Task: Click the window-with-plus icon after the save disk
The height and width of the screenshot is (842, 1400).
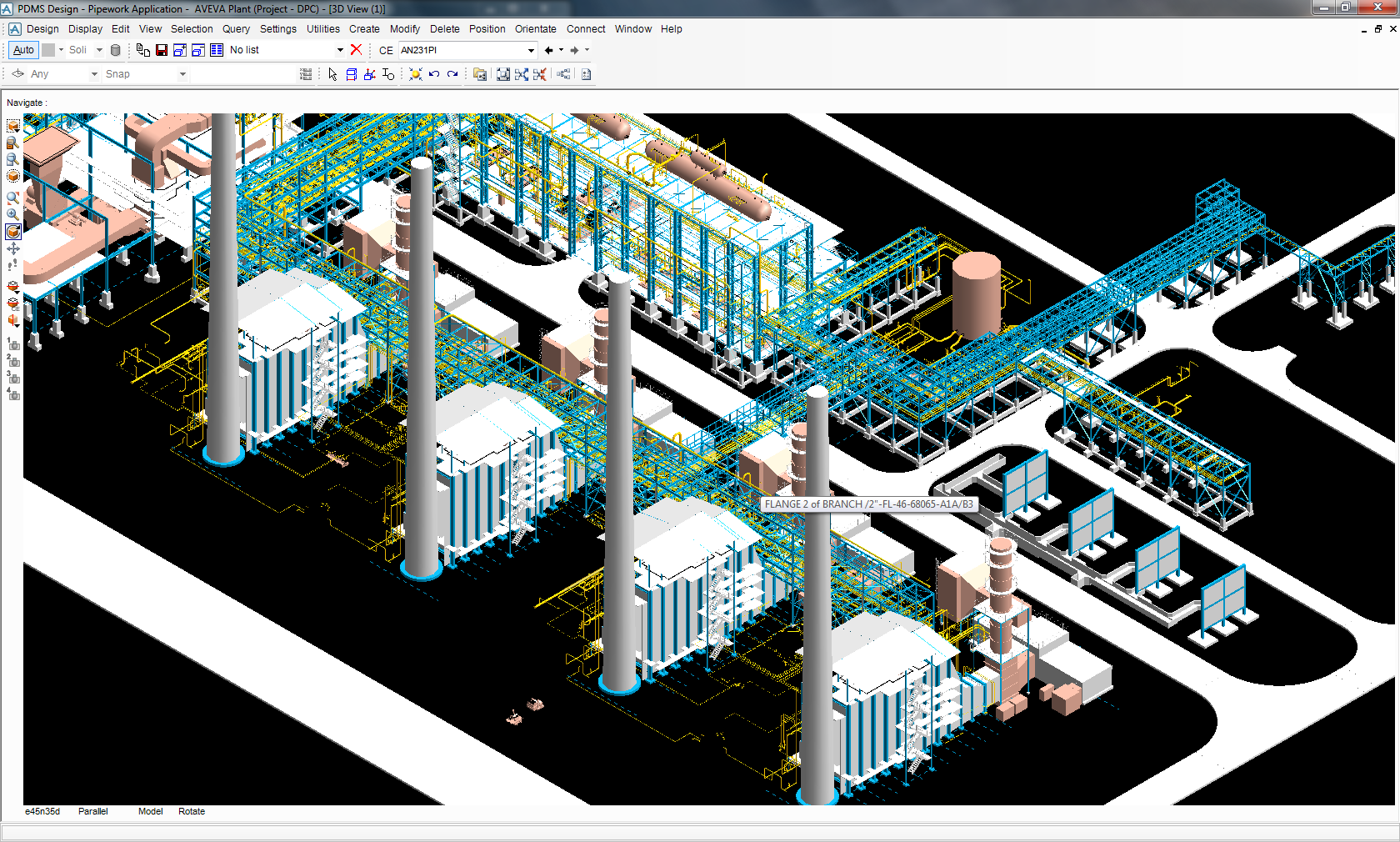Action: click(x=180, y=50)
